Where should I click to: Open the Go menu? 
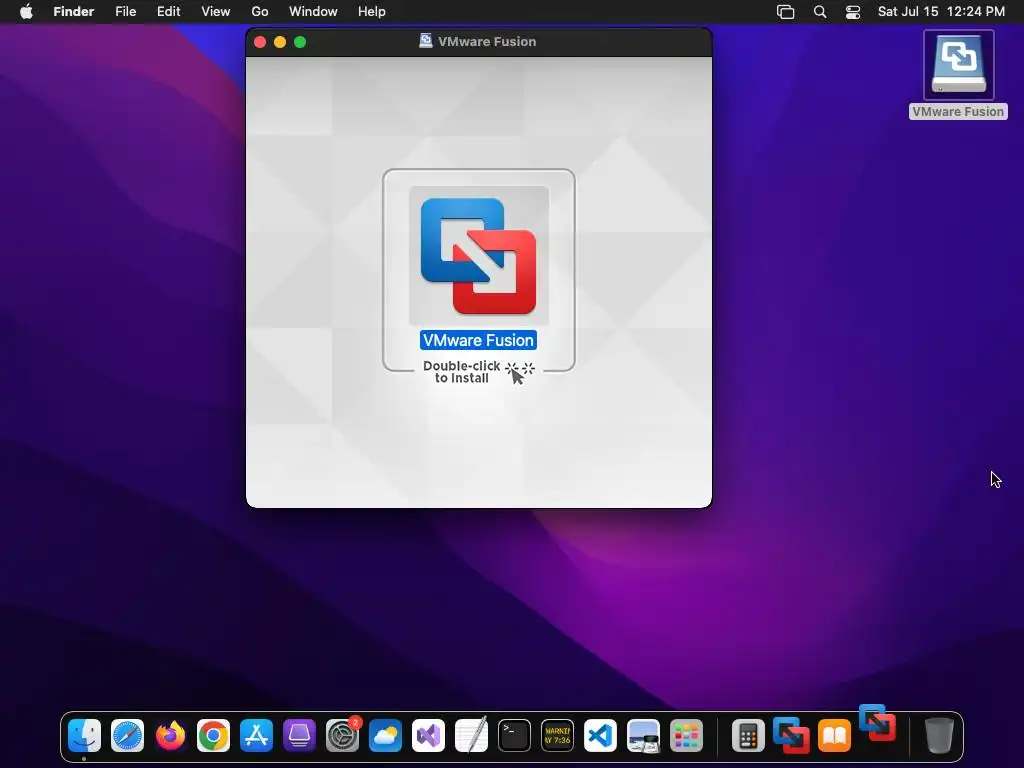[260, 12]
